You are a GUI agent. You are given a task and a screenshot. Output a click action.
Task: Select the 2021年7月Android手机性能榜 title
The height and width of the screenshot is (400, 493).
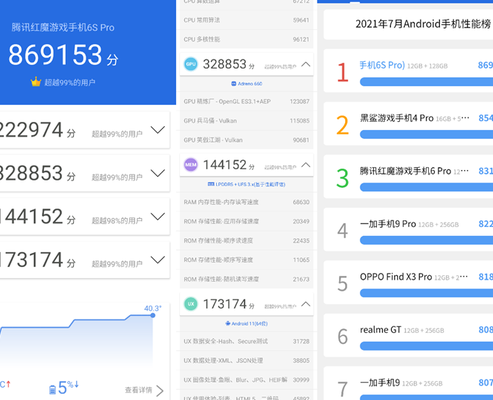[423, 24]
